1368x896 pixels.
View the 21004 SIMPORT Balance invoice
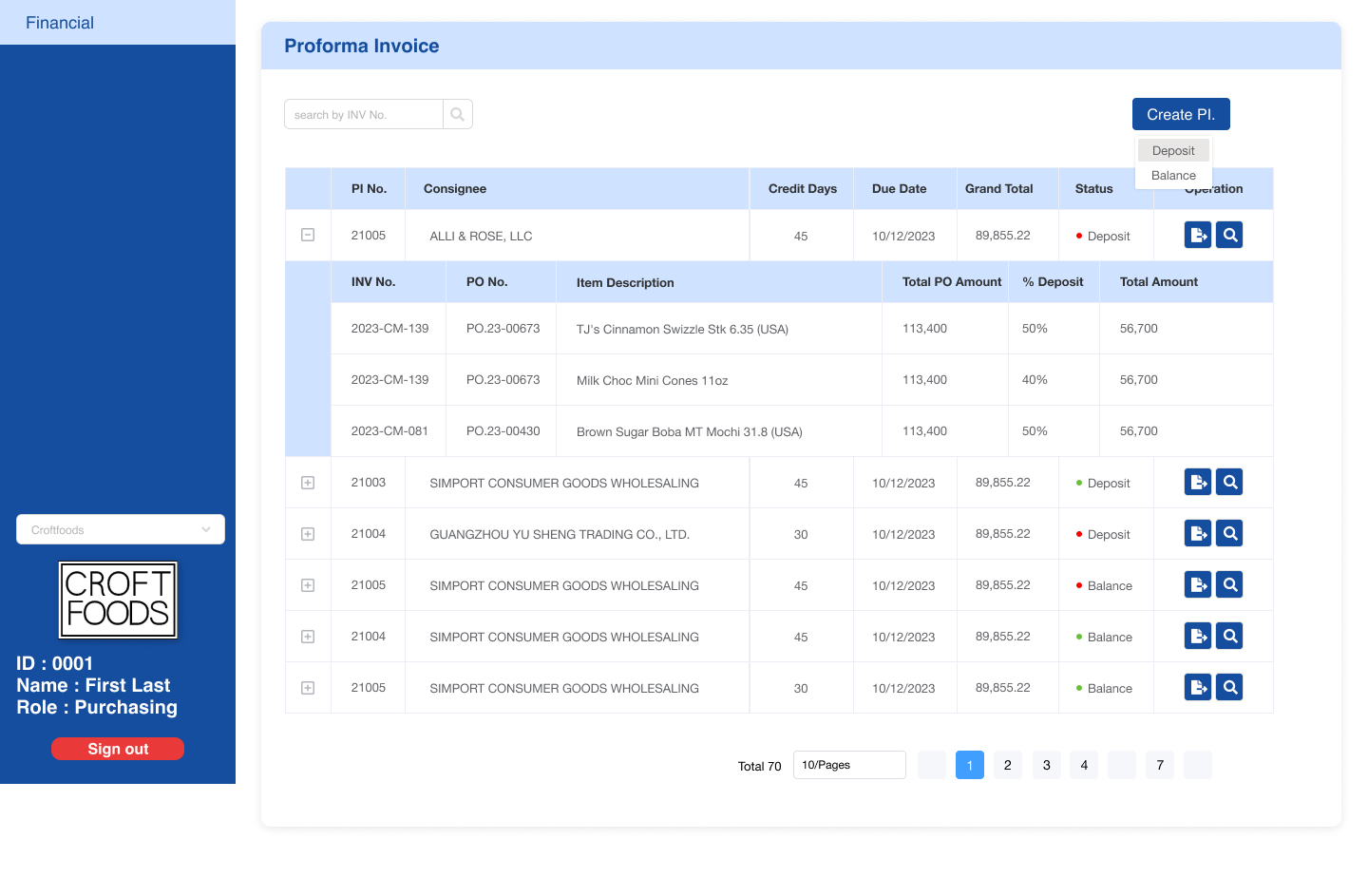[x=1230, y=636]
